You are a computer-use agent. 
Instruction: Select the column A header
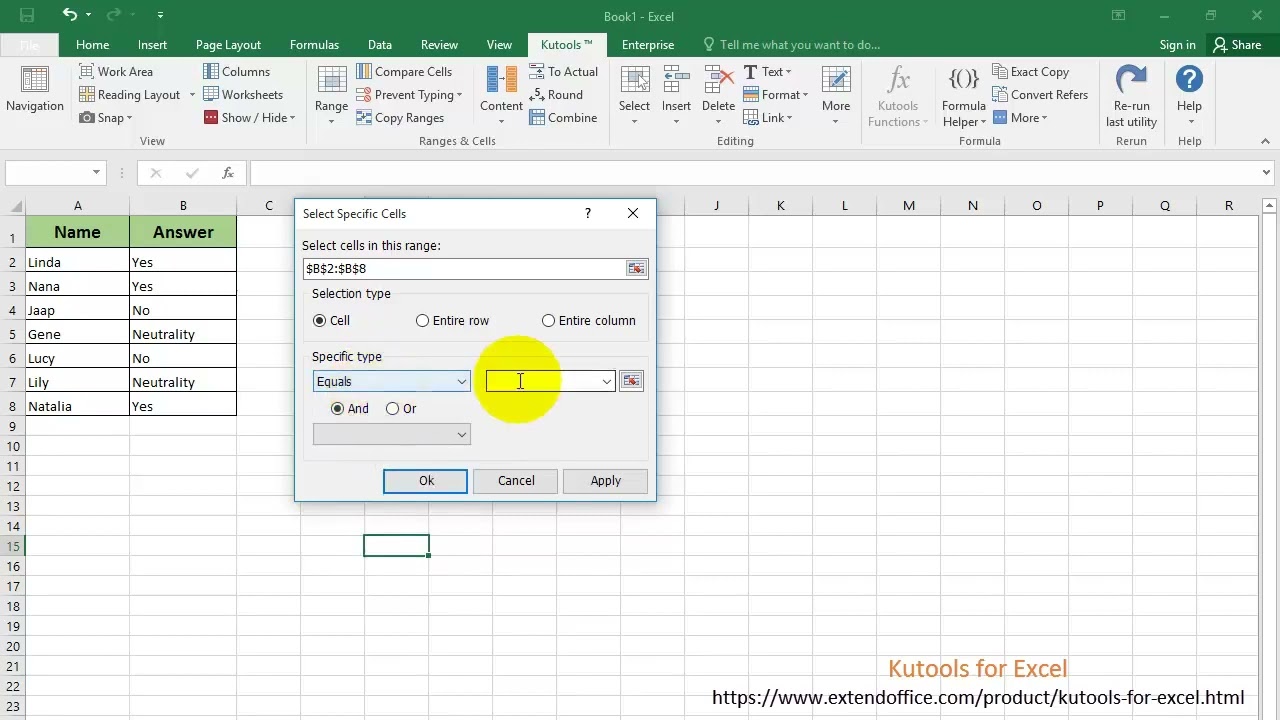click(x=77, y=205)
